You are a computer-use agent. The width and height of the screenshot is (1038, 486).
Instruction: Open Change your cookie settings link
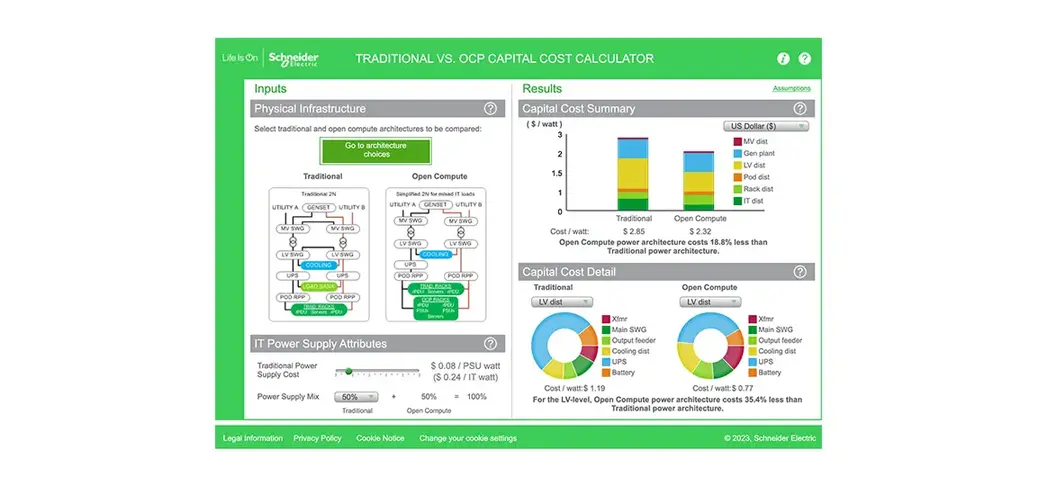(x=468, y=438)
